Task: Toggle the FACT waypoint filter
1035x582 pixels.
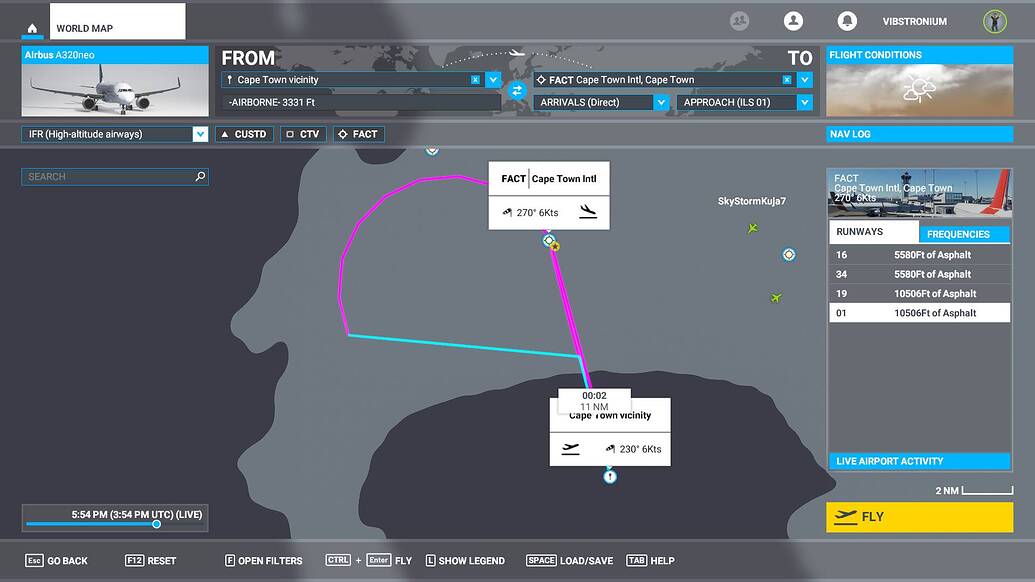Action: click(358, 133)
